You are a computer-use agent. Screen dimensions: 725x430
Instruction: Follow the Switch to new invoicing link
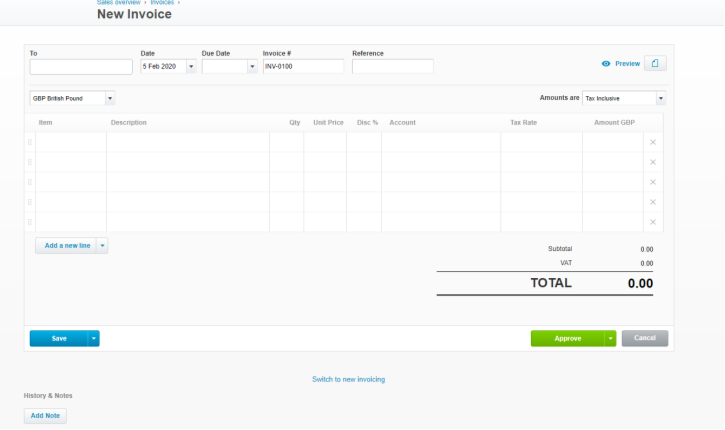[348, 379]
